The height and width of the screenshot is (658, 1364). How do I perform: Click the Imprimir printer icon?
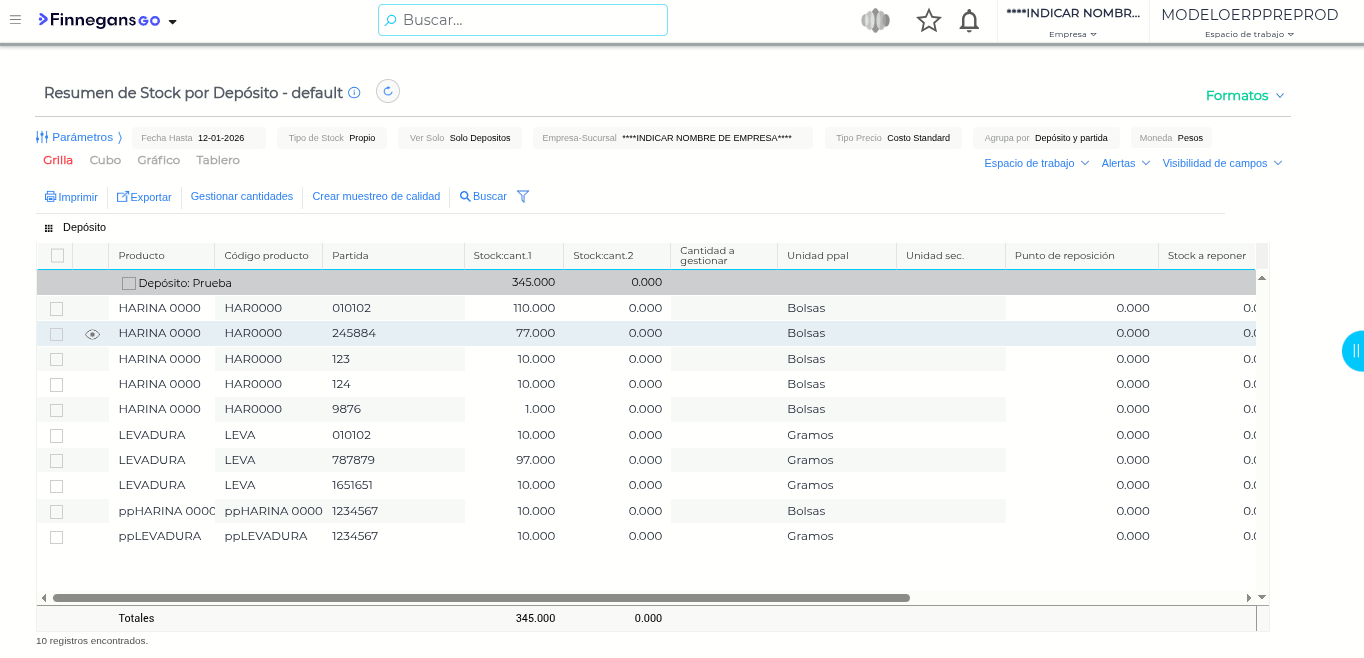(x=50, y=197)
